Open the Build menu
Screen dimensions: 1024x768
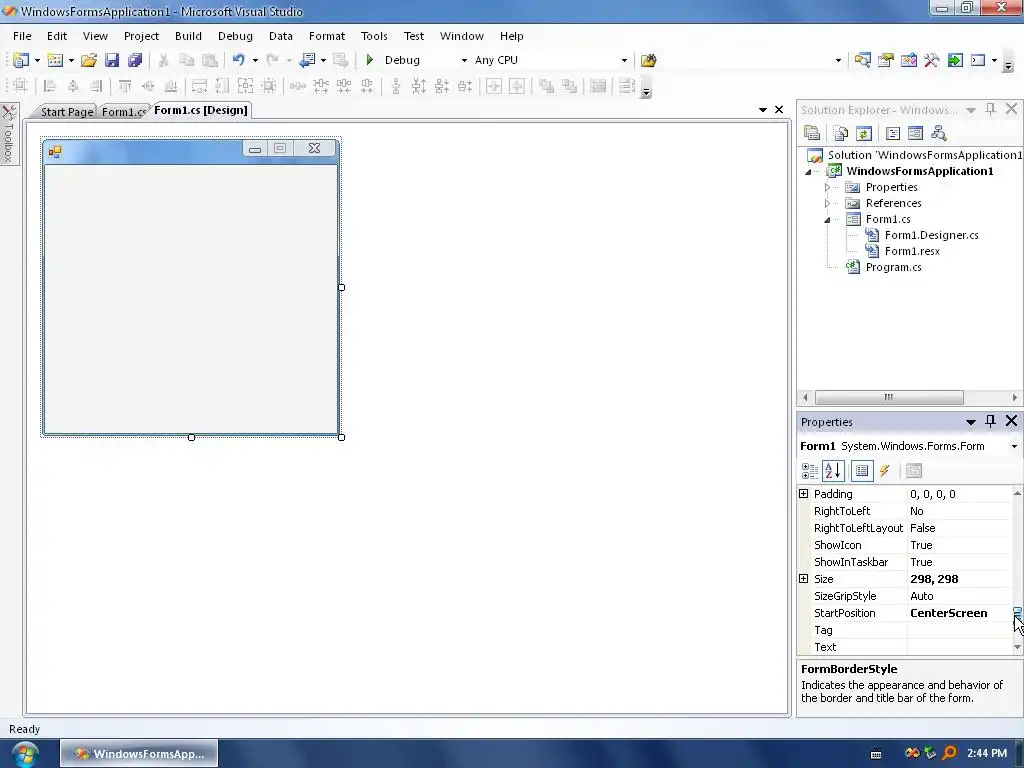click(188, 36)
